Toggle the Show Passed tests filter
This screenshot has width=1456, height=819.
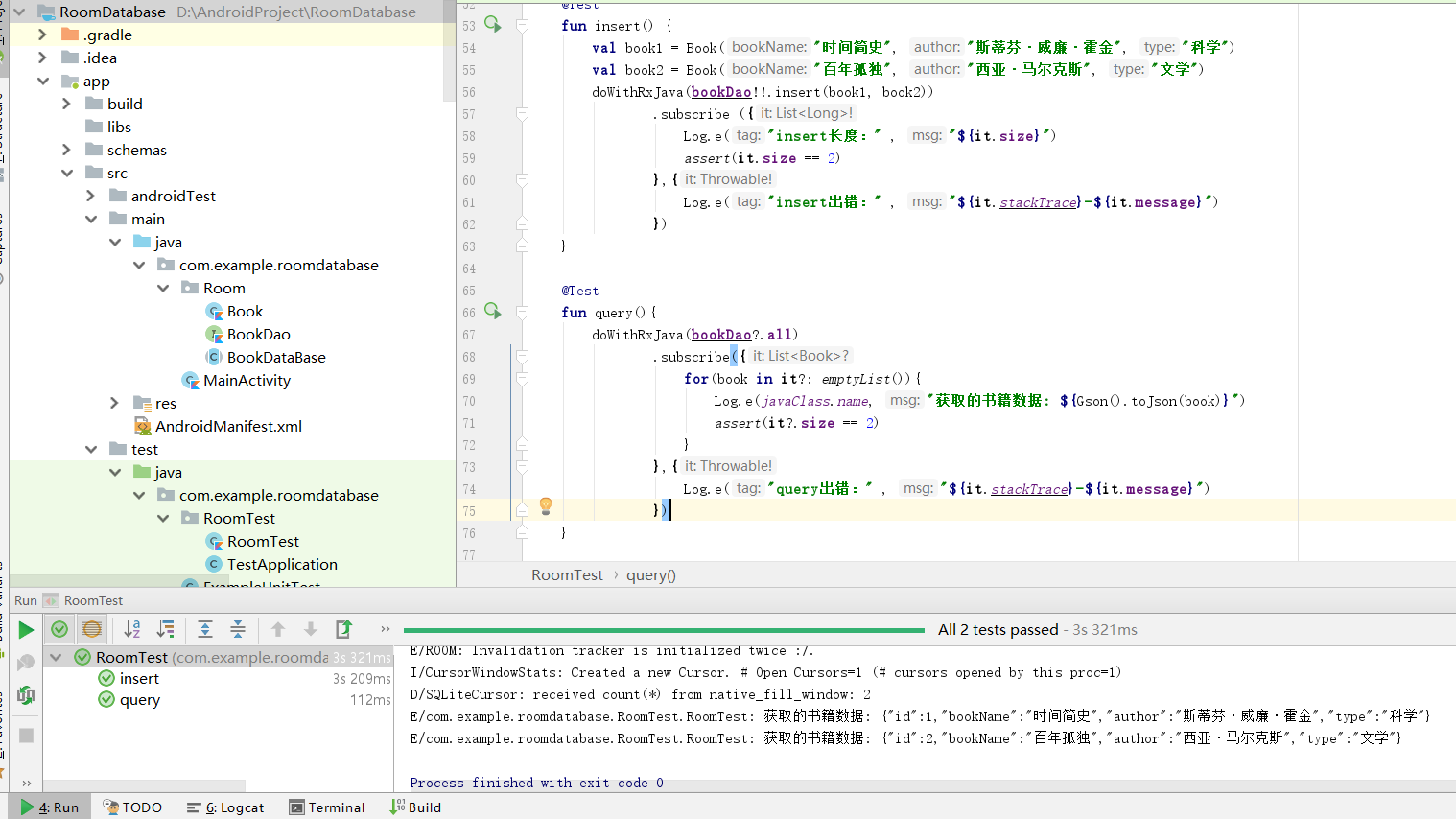59,630
